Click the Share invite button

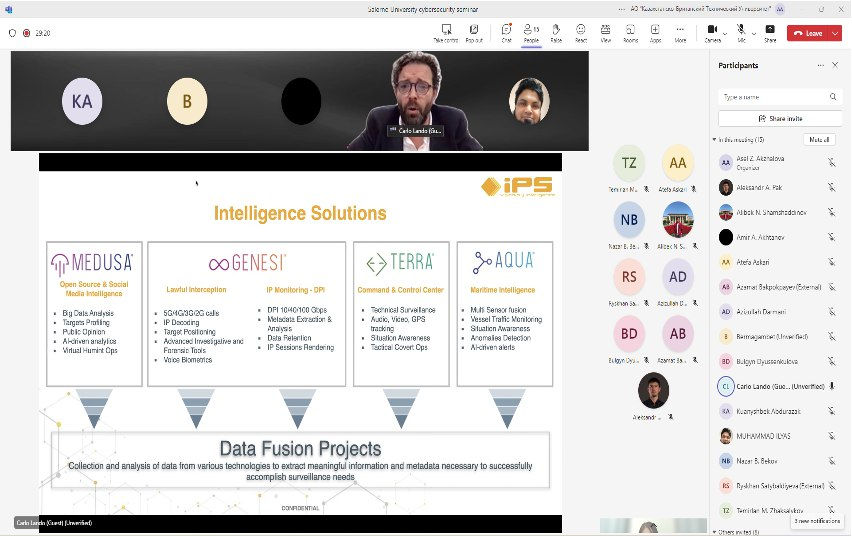[x=780, y=118]
